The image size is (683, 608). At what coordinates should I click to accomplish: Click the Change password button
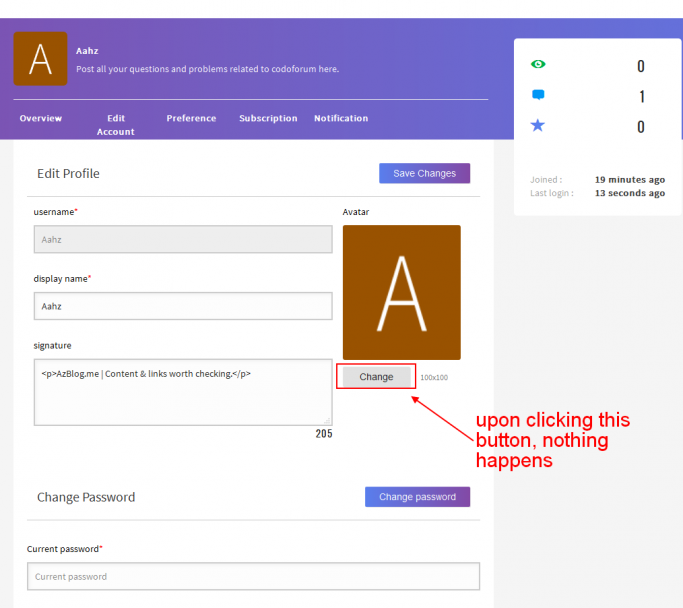click(x=417, y=497)
